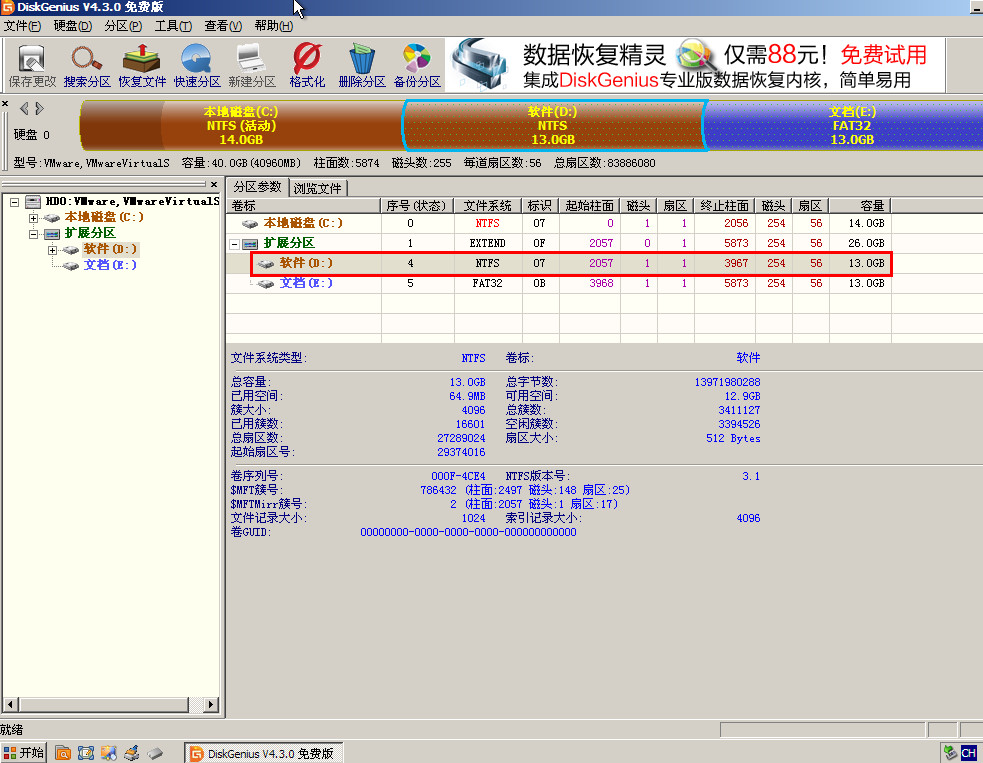
Task: Close the disk bar with the small X
Action: point(5,103)
